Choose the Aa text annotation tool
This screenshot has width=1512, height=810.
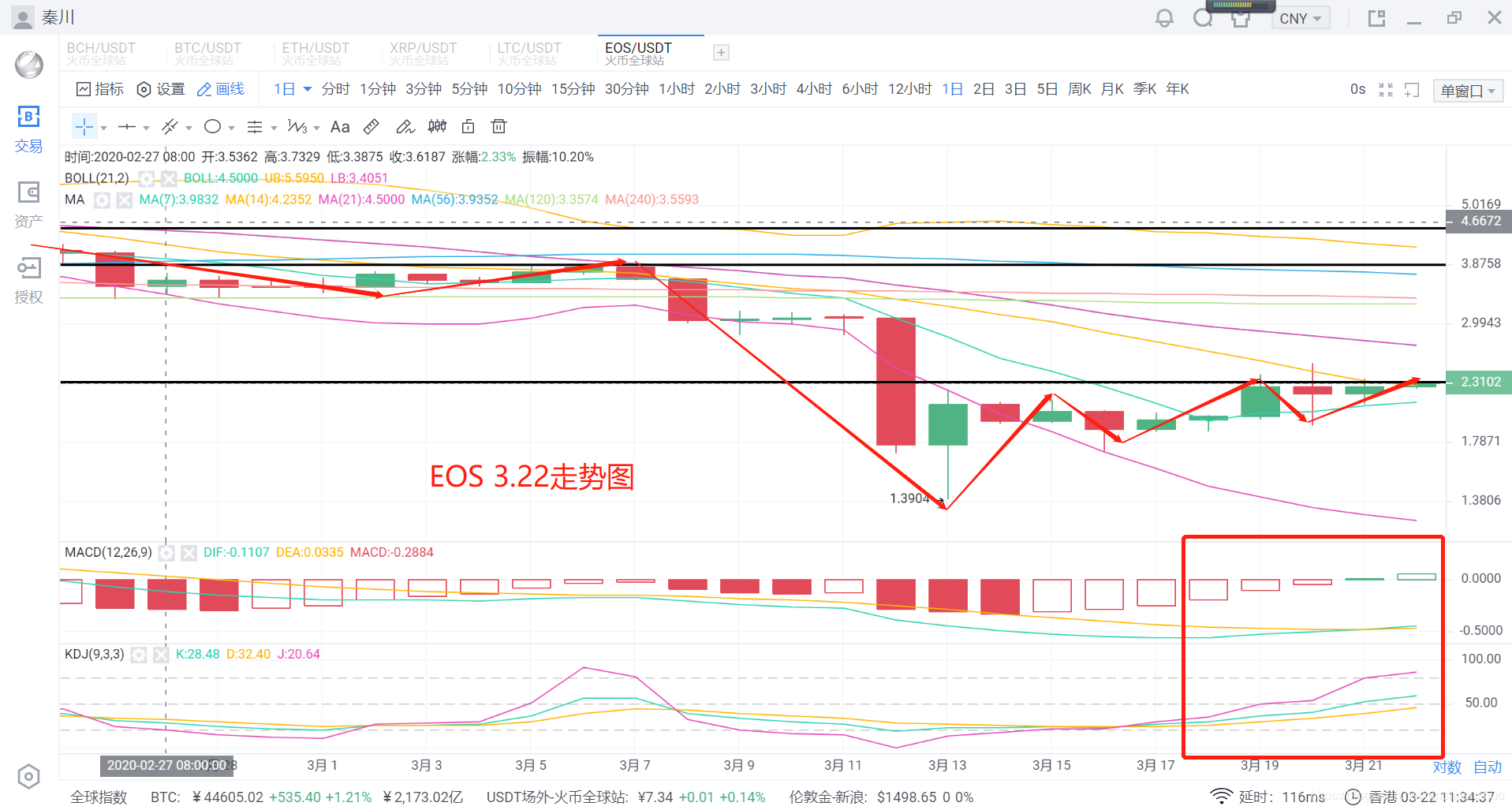pos(340,126)
